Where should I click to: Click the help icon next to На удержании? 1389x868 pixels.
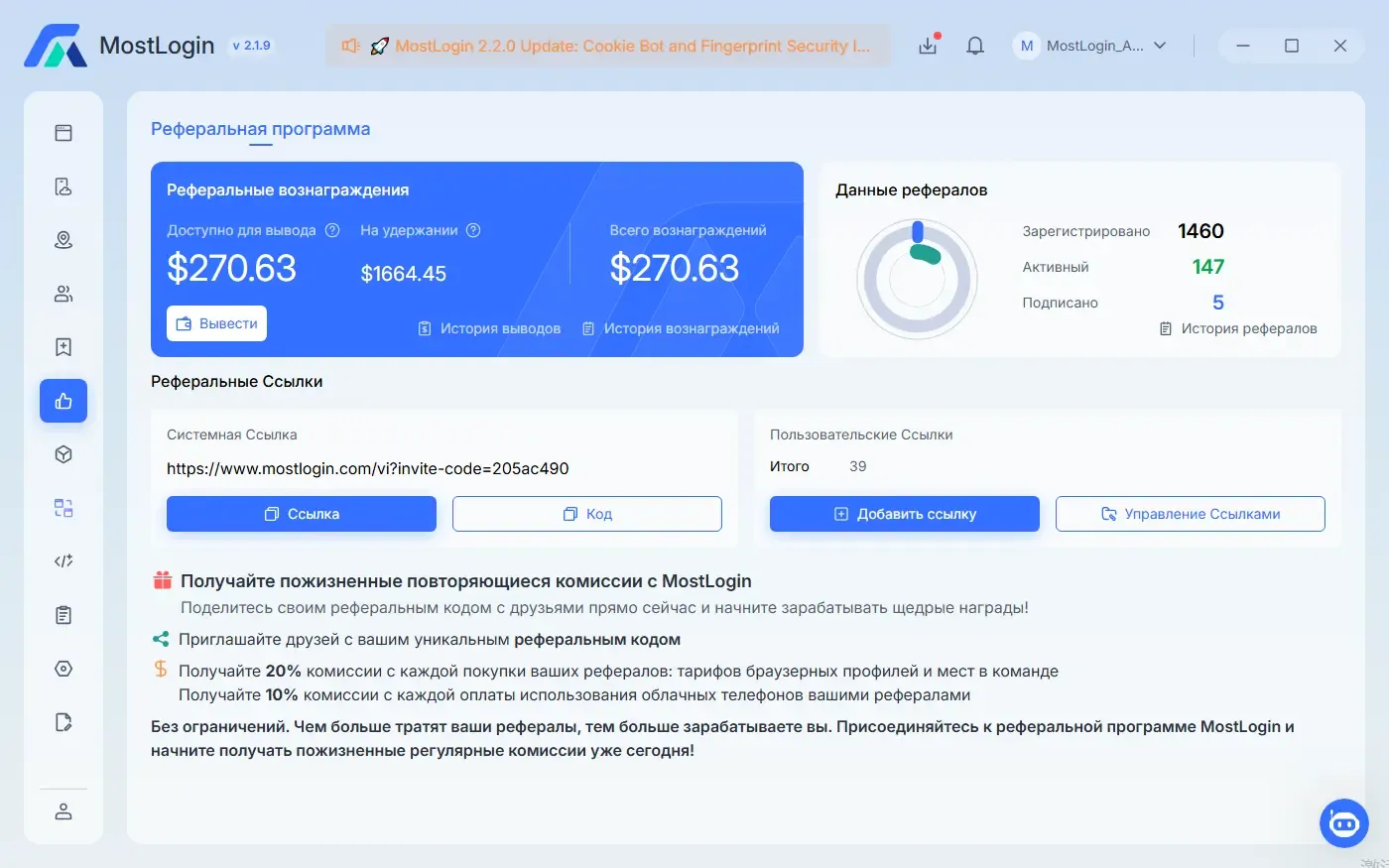click(473, 230)
